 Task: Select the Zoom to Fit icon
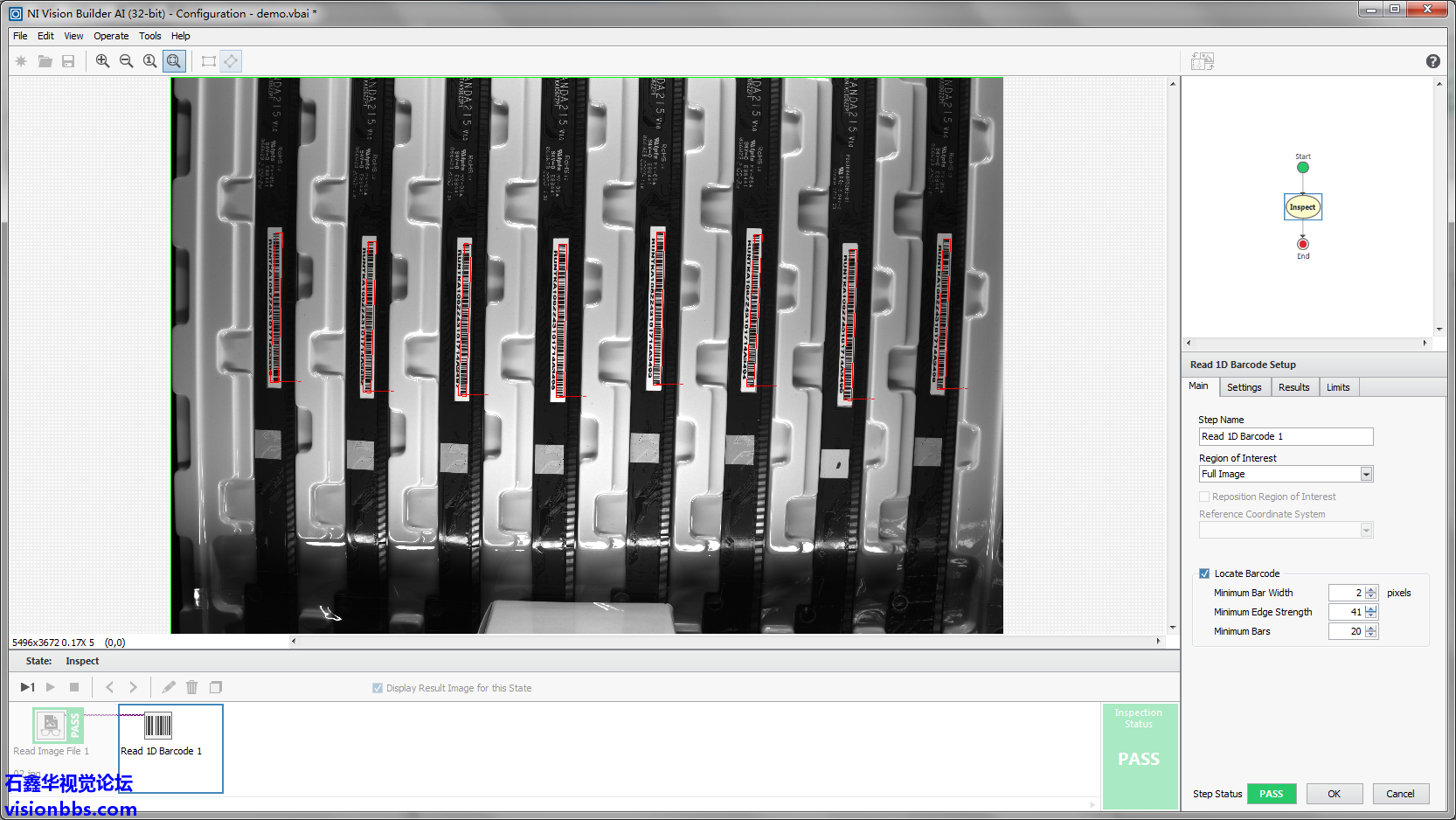[174, 61]
